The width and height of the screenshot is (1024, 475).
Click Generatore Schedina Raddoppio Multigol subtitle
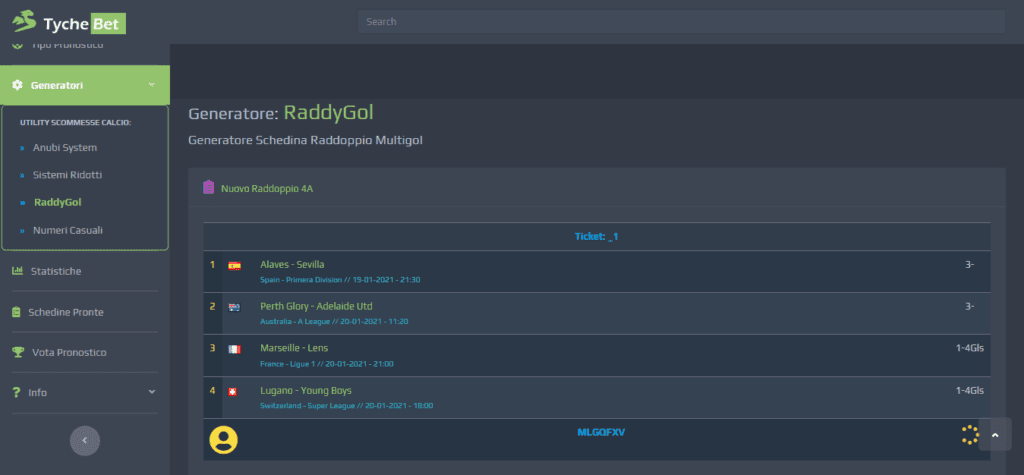tap(305, 140)
